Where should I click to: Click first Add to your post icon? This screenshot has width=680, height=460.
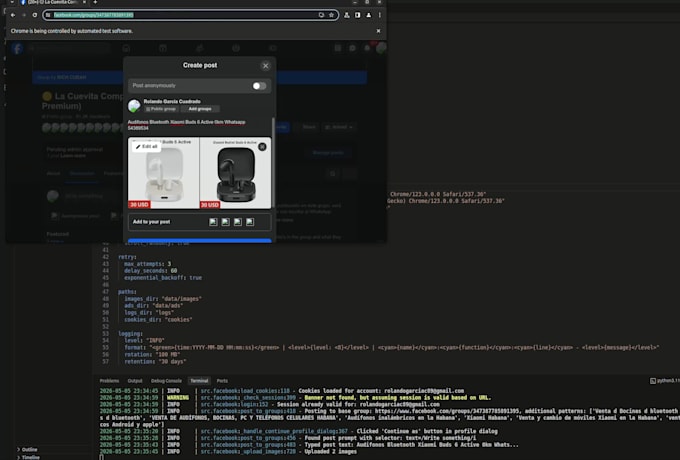tap(213, 222)
